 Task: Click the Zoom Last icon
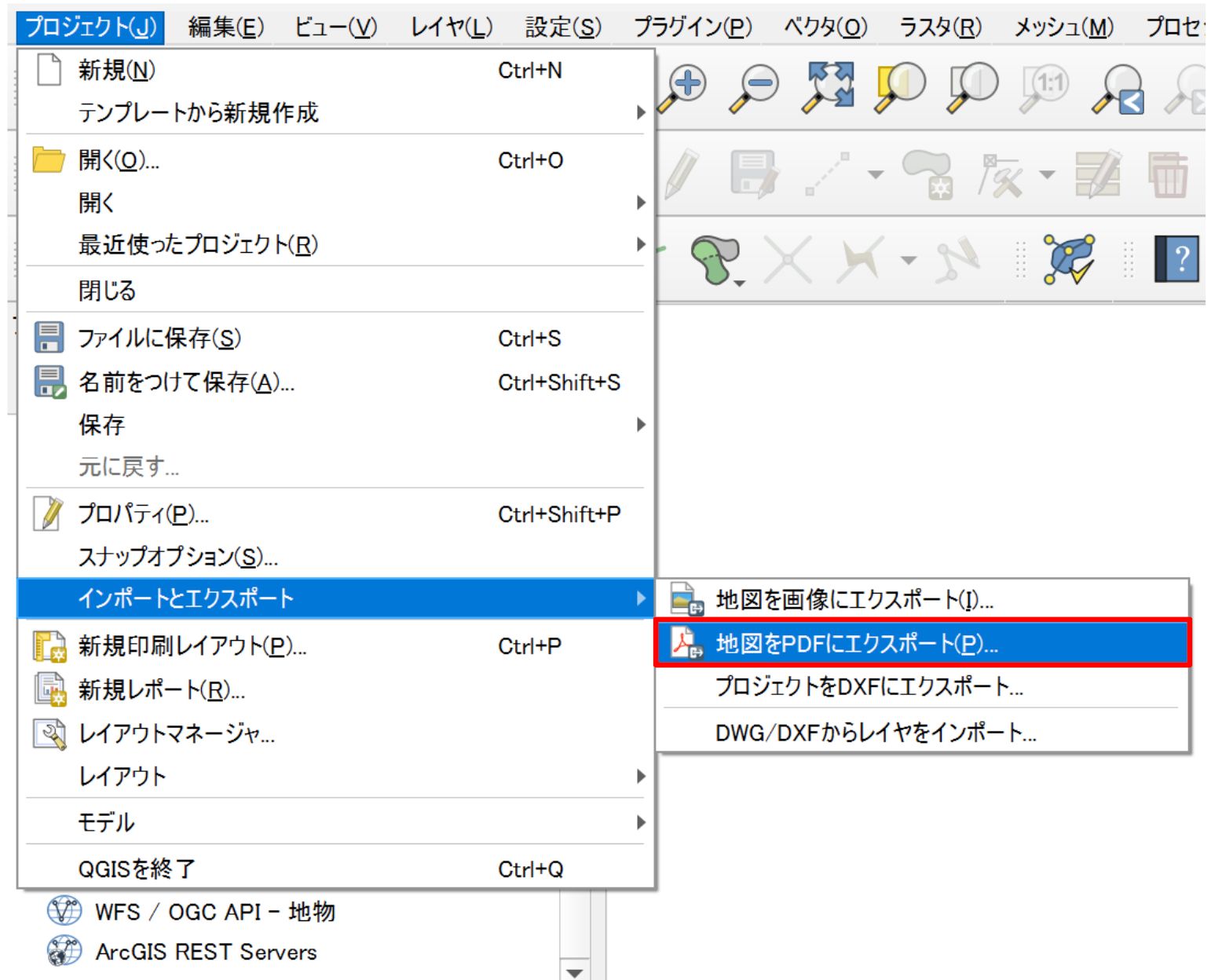tap(1118, 88)
